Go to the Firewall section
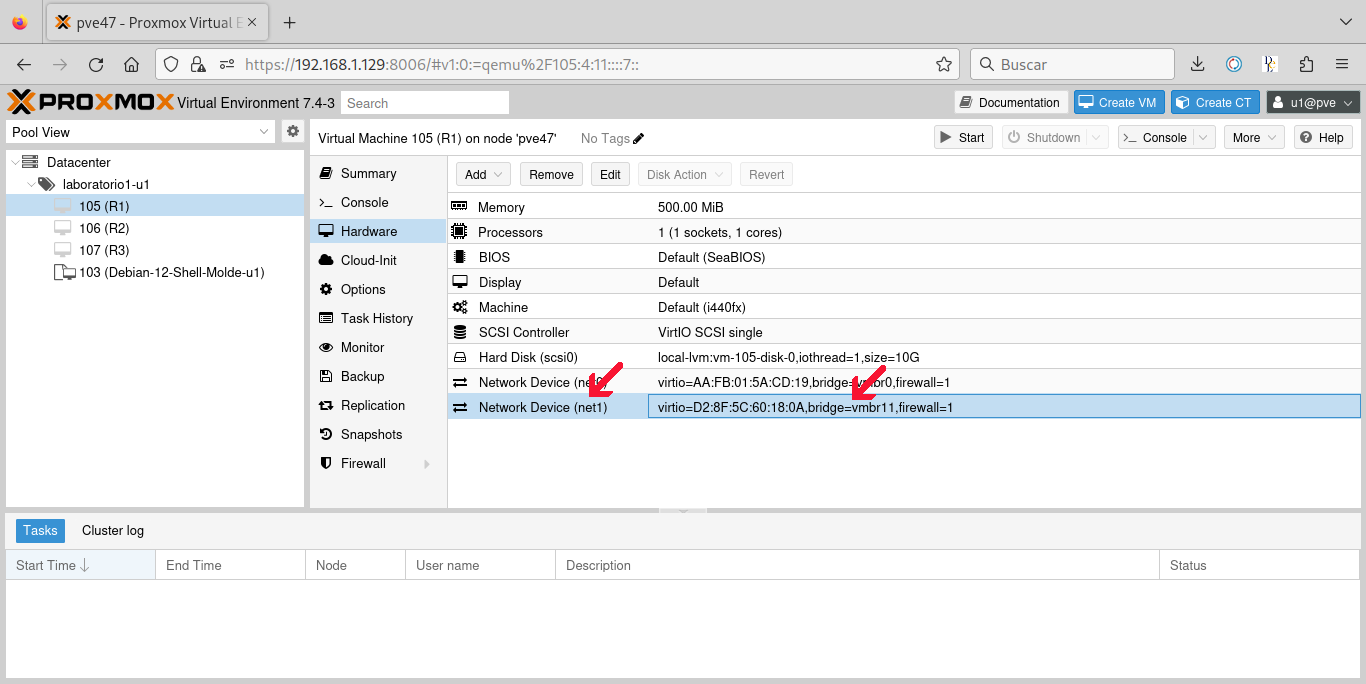Image resolution: width=1366 pixels, height=684 pixels. (378, 463)
